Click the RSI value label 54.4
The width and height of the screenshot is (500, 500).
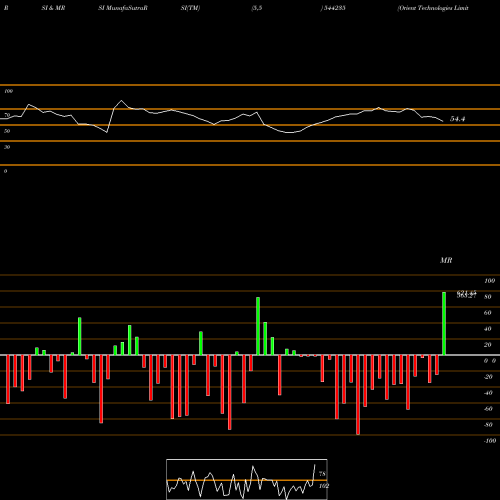click(x=457, y=119)
